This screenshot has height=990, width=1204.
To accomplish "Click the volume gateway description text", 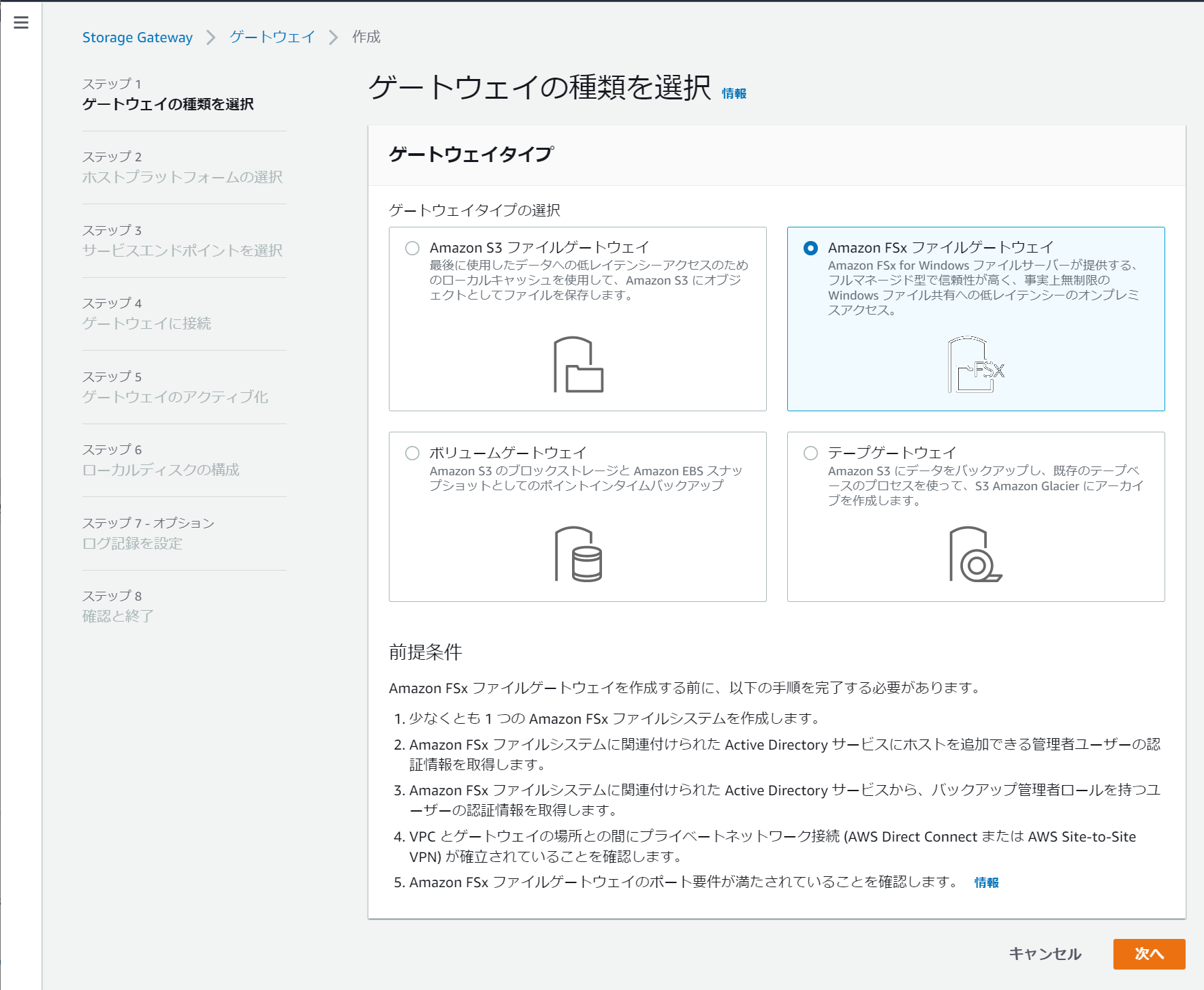I will 586,478.
